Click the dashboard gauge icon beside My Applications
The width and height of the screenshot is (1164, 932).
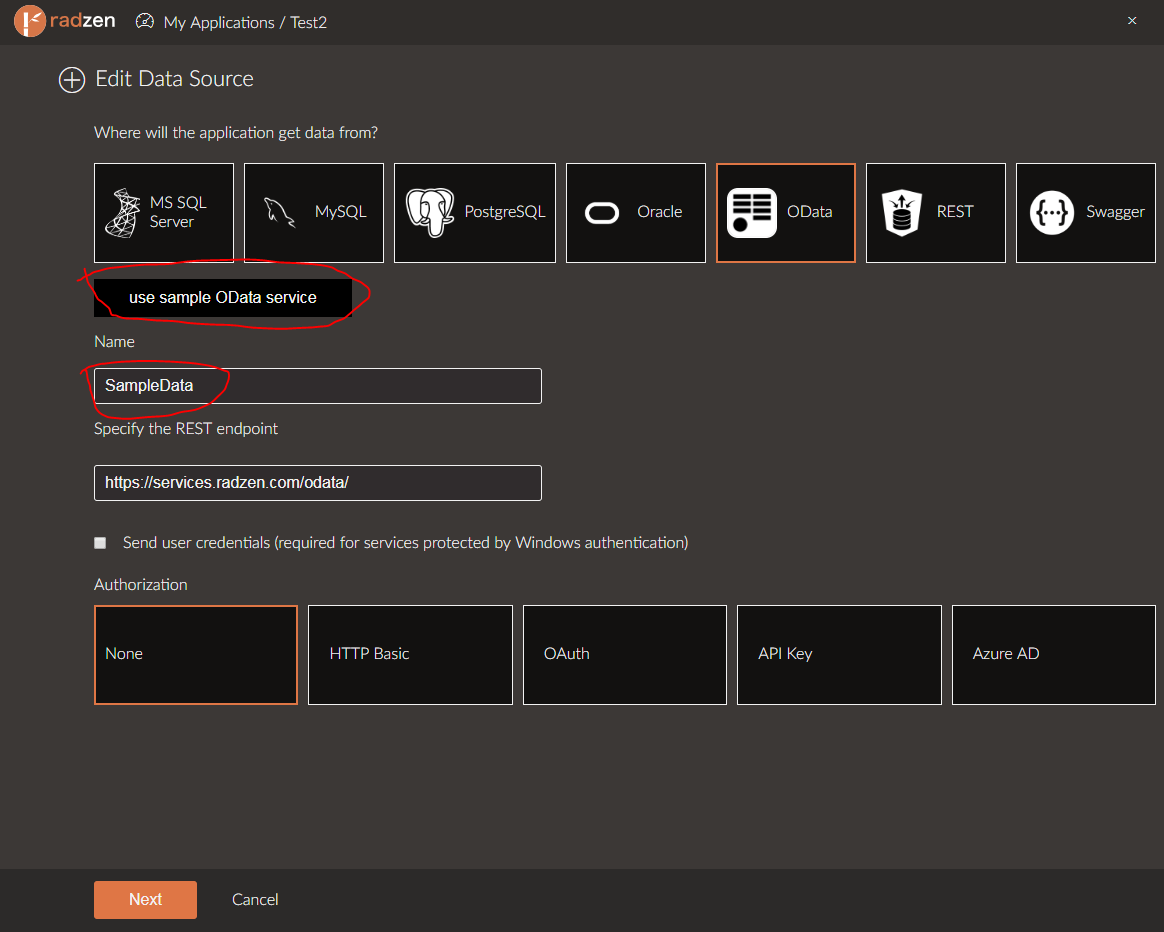click(x=145, y=22)
